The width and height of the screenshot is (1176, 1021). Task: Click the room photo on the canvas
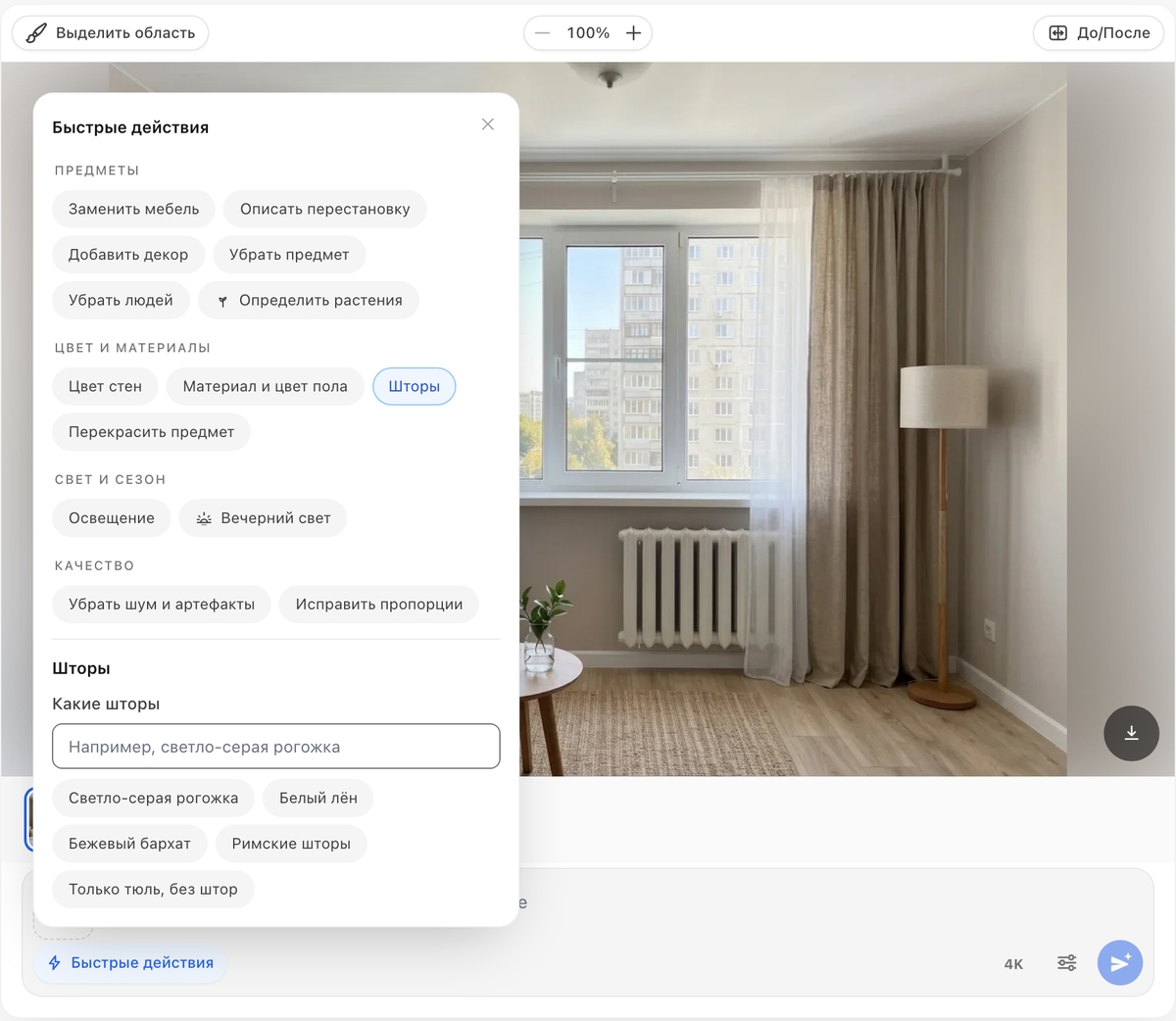click(792, 419)
